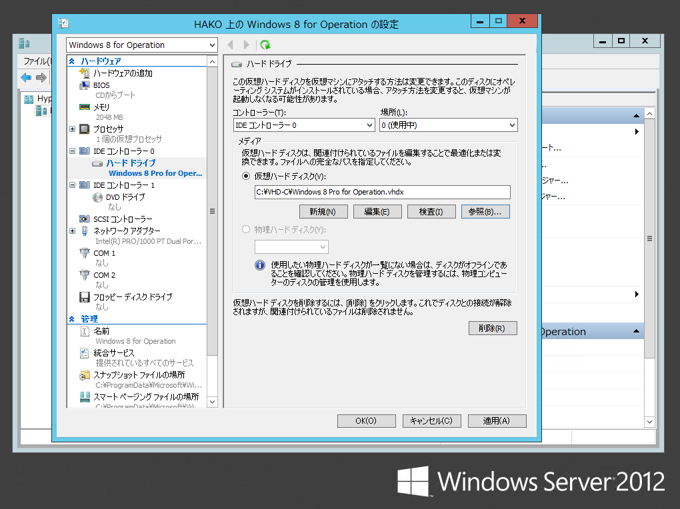Click the refresh icon in settings toolbar

[x=265, y=45]
